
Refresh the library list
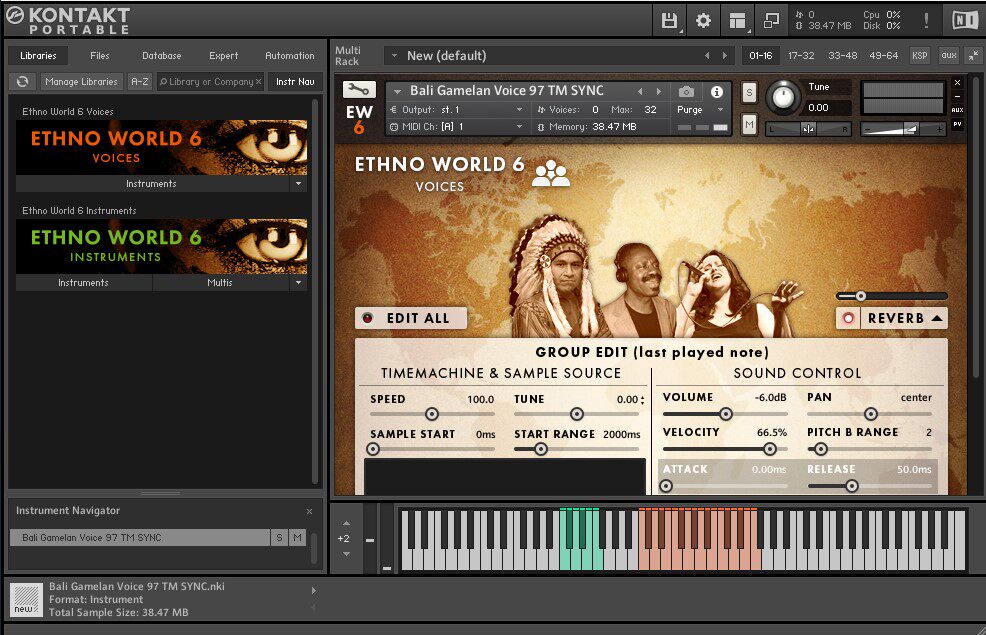[x=22, y=81]
